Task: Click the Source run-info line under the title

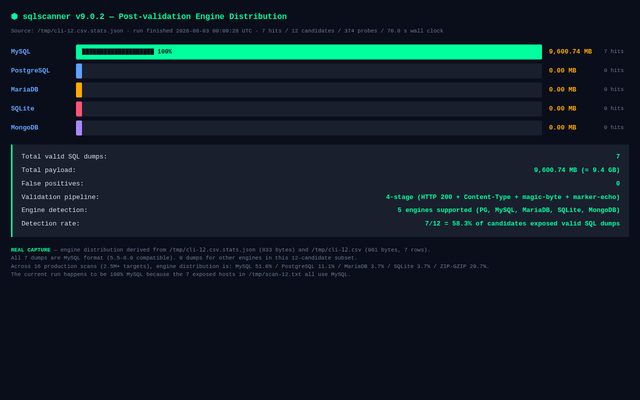Action: click(227, 31)
